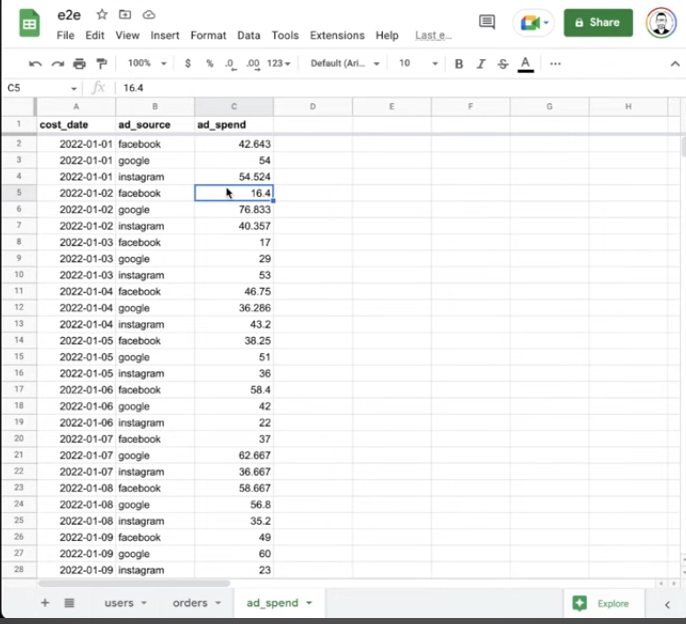Select the cell with 76.833
This screenshot has width=686, height=624.
click(x=234, y=210)
